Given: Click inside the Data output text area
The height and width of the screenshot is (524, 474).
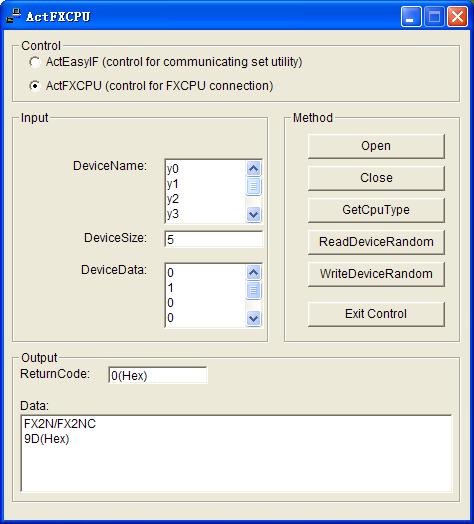Looking at the screenshot, I should (x=236, y=453).
